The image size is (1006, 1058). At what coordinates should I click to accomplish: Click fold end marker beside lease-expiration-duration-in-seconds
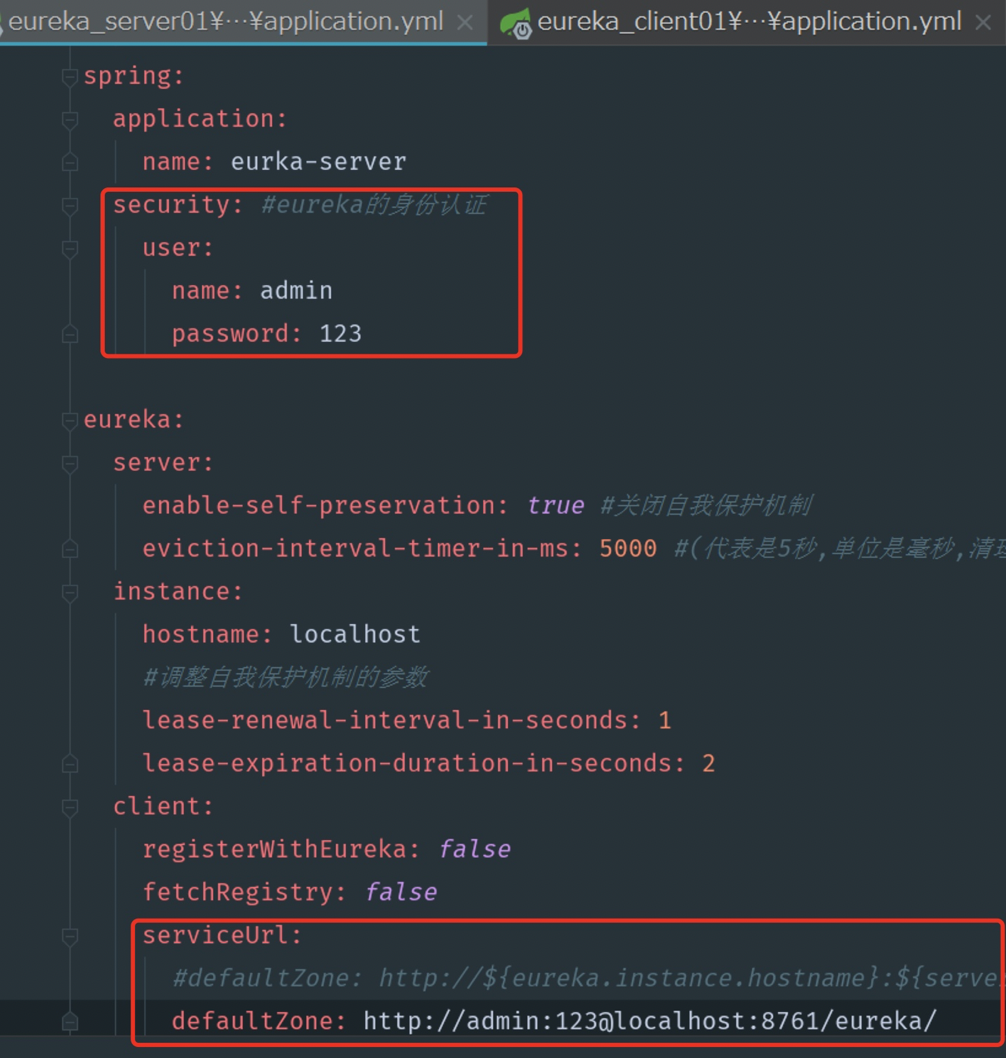(69, 764)
